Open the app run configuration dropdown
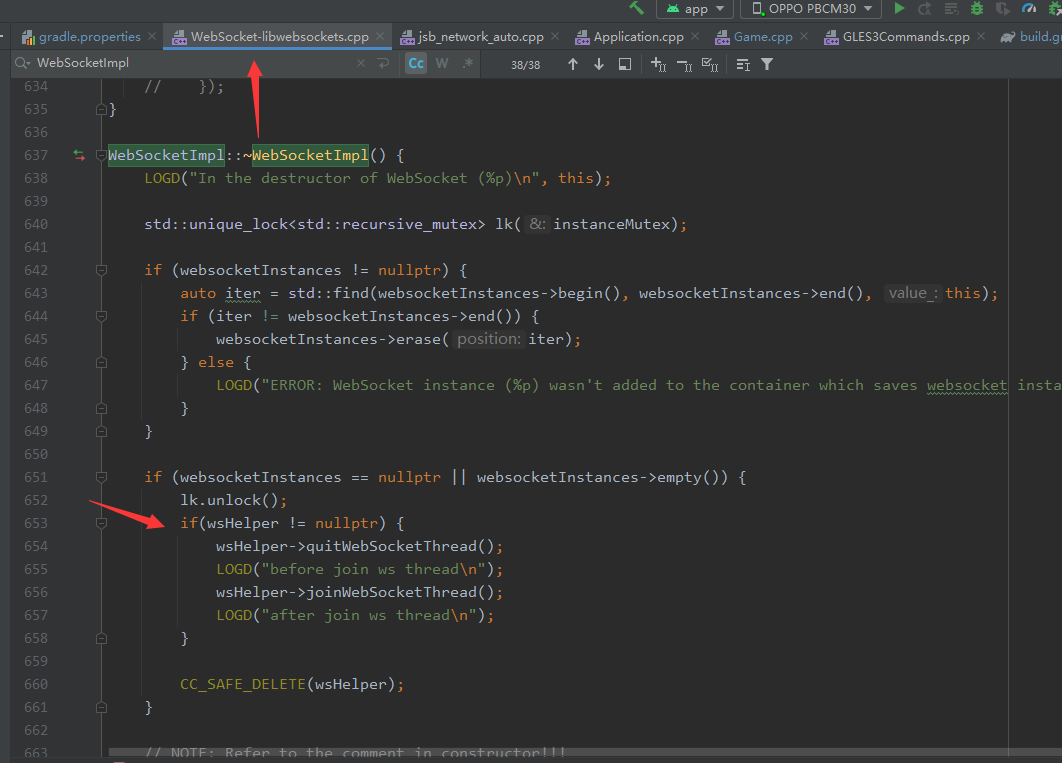This screenshot has width=1062, height=763. (x=694, y=9)
